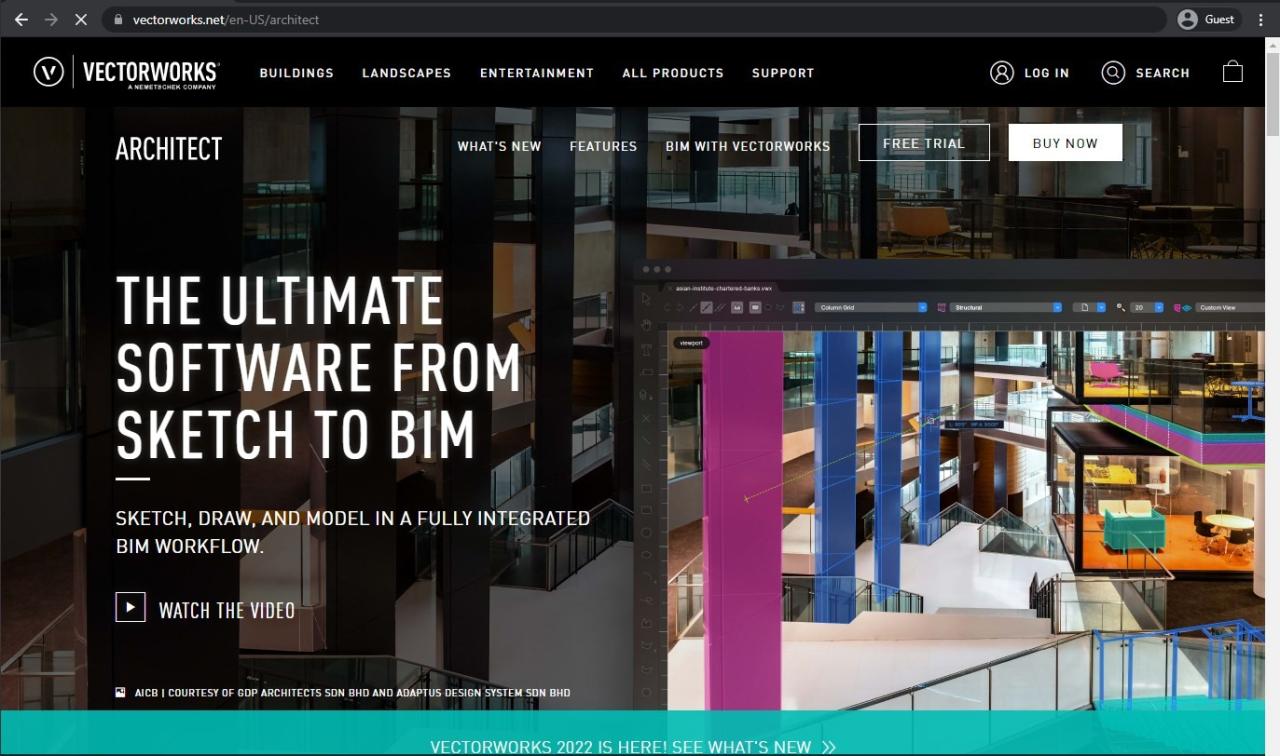
Task: Click the Free Trial button
Action: (x=924, y=143)
